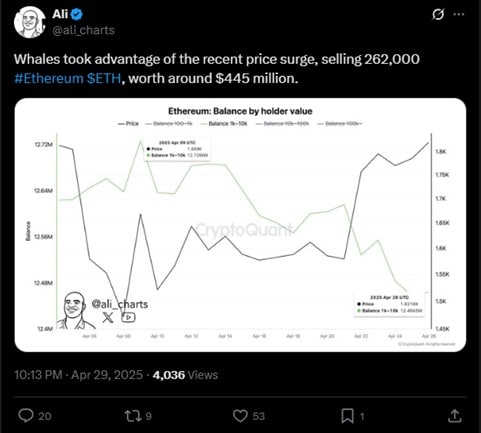Screen dimensions: 481x433
Task: Click the Grok slashed-circle icon
Action: point(438,14)
